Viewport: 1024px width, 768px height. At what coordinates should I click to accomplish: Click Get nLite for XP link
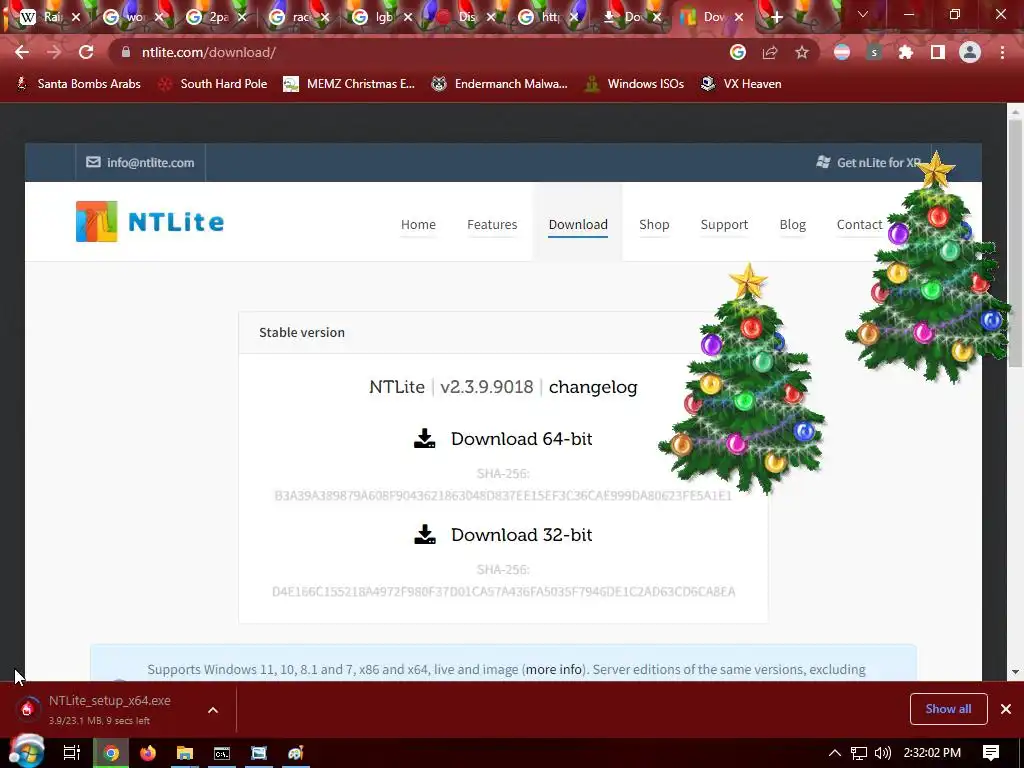[x=869, y=162]
